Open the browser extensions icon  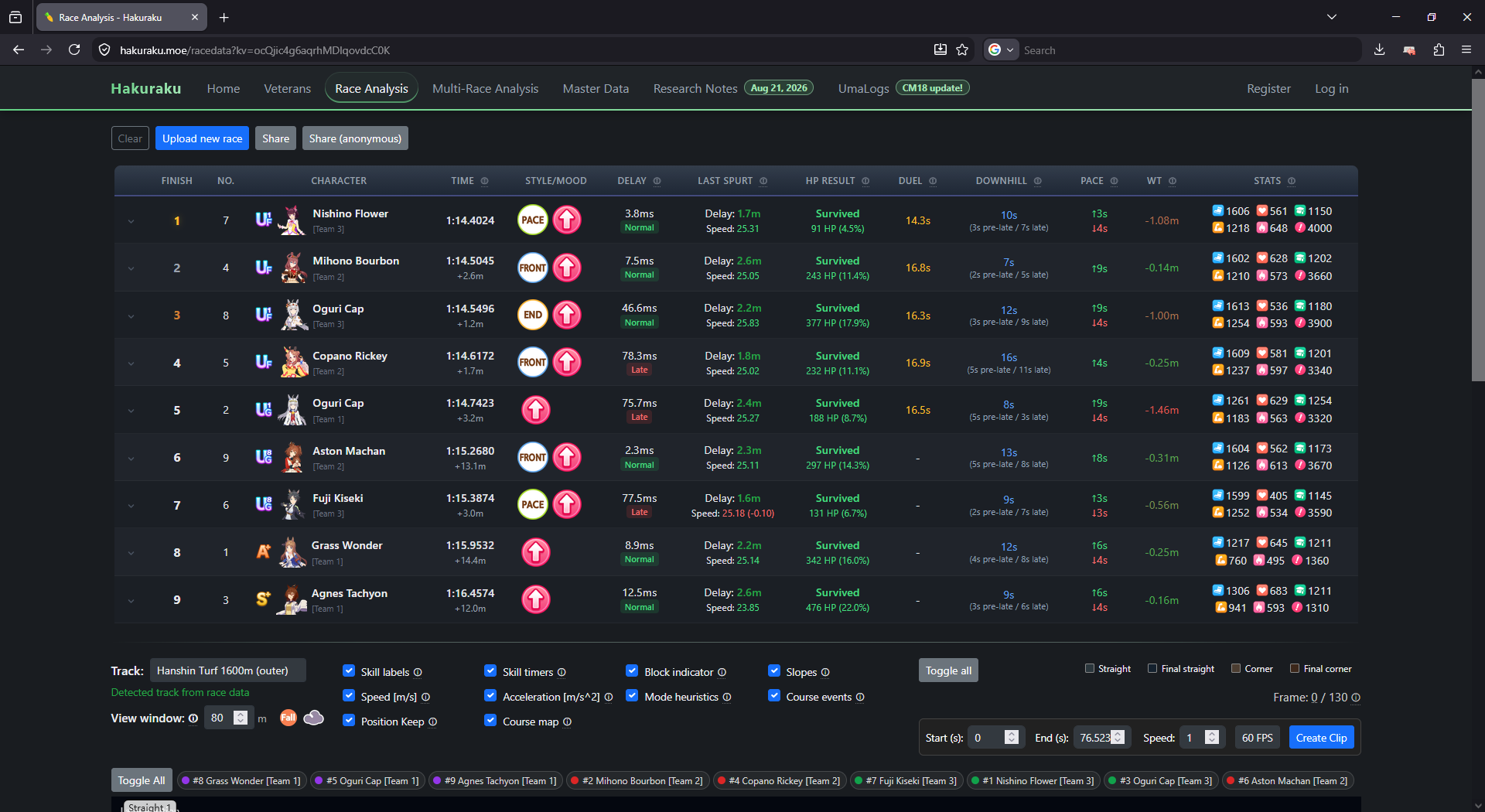1439,49
